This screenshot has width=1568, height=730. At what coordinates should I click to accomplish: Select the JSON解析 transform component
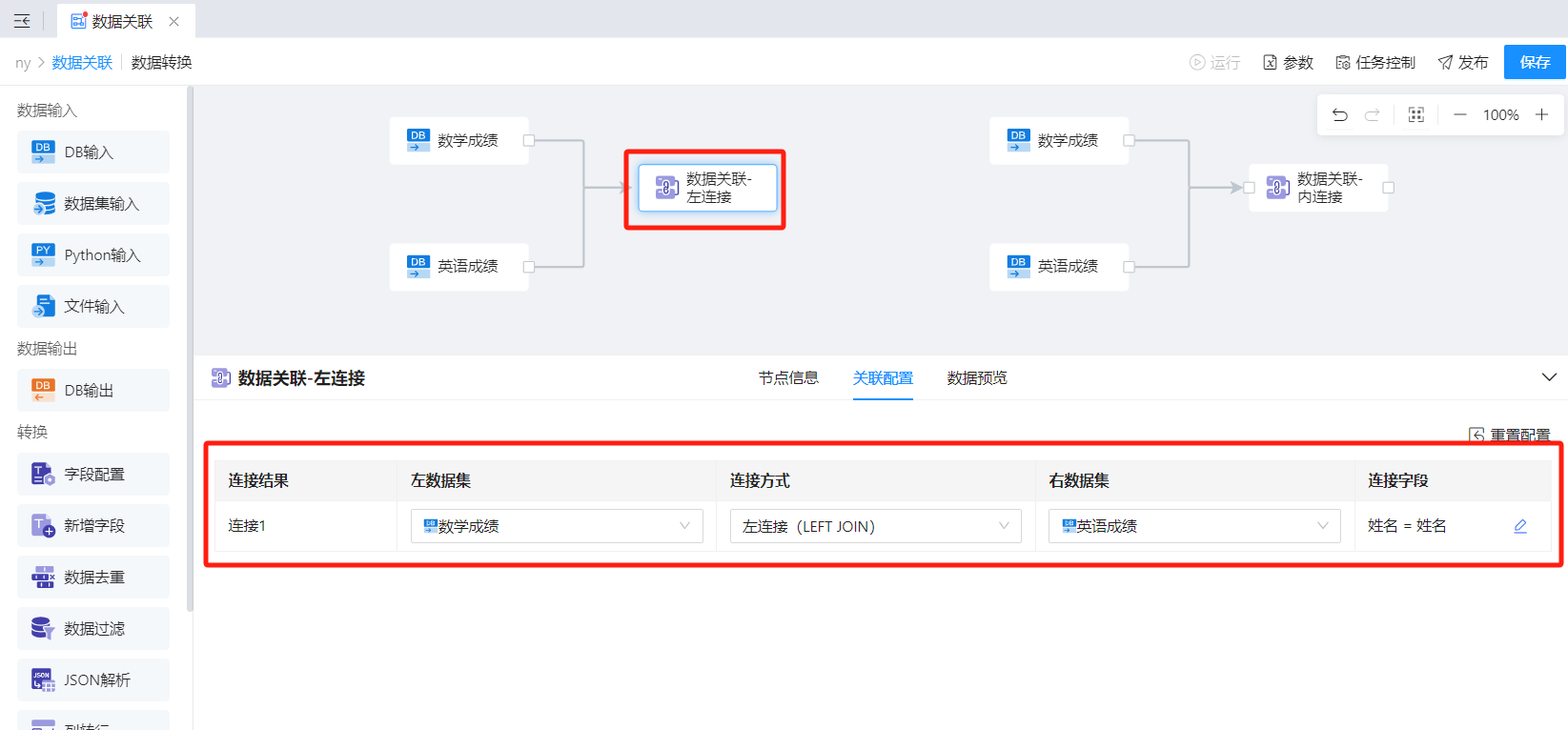(93, 680)
